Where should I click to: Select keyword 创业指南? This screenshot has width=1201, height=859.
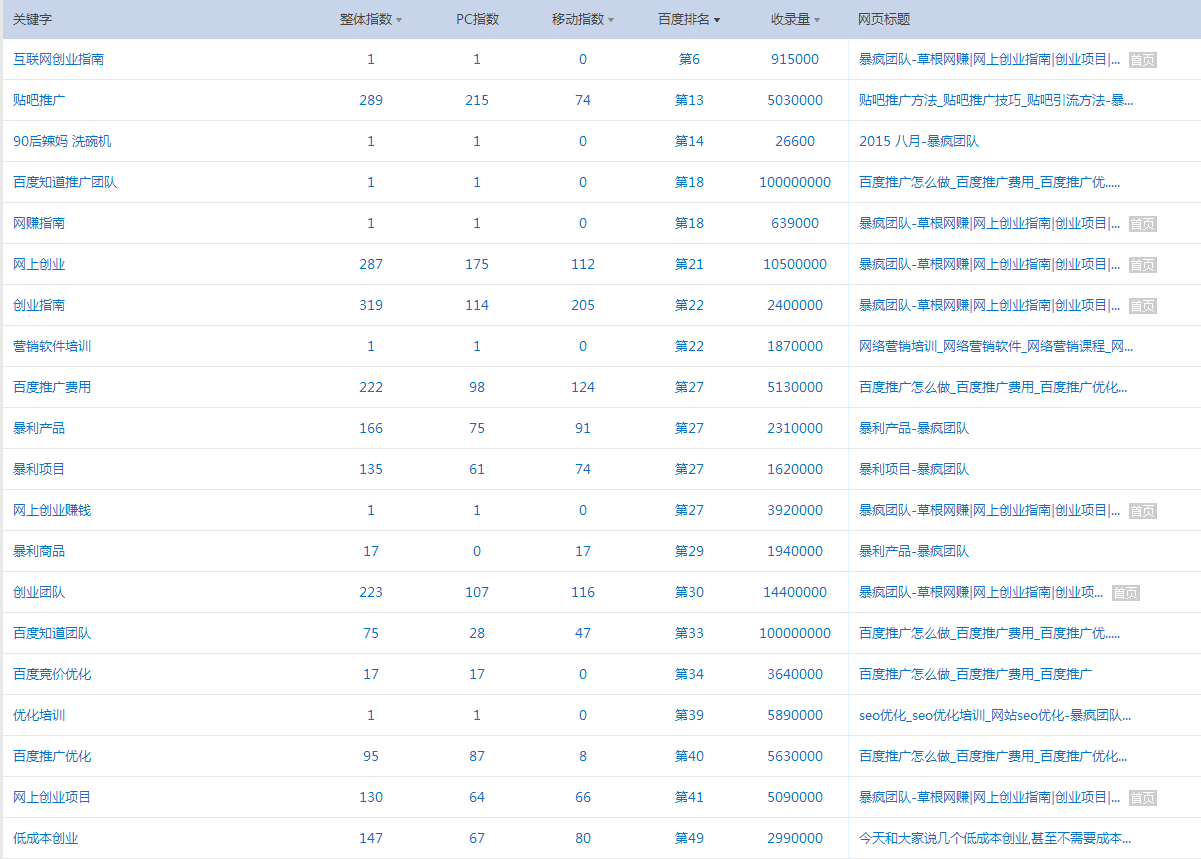[39, 305]
